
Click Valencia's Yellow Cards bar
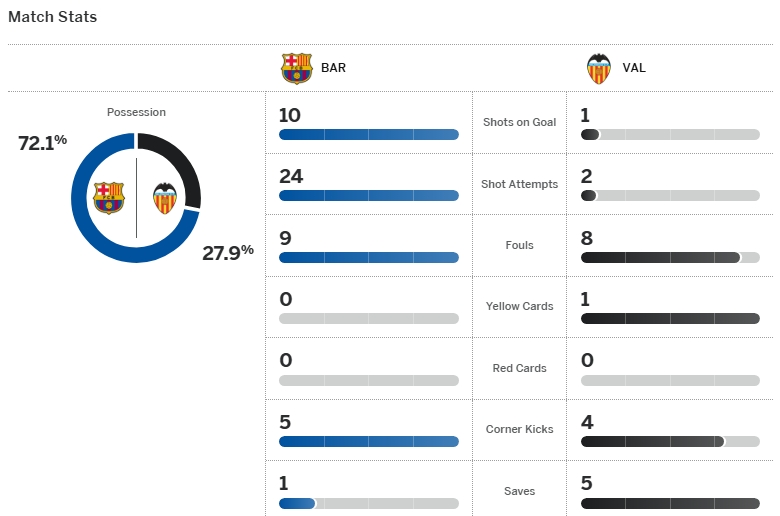tap(670, 318)
